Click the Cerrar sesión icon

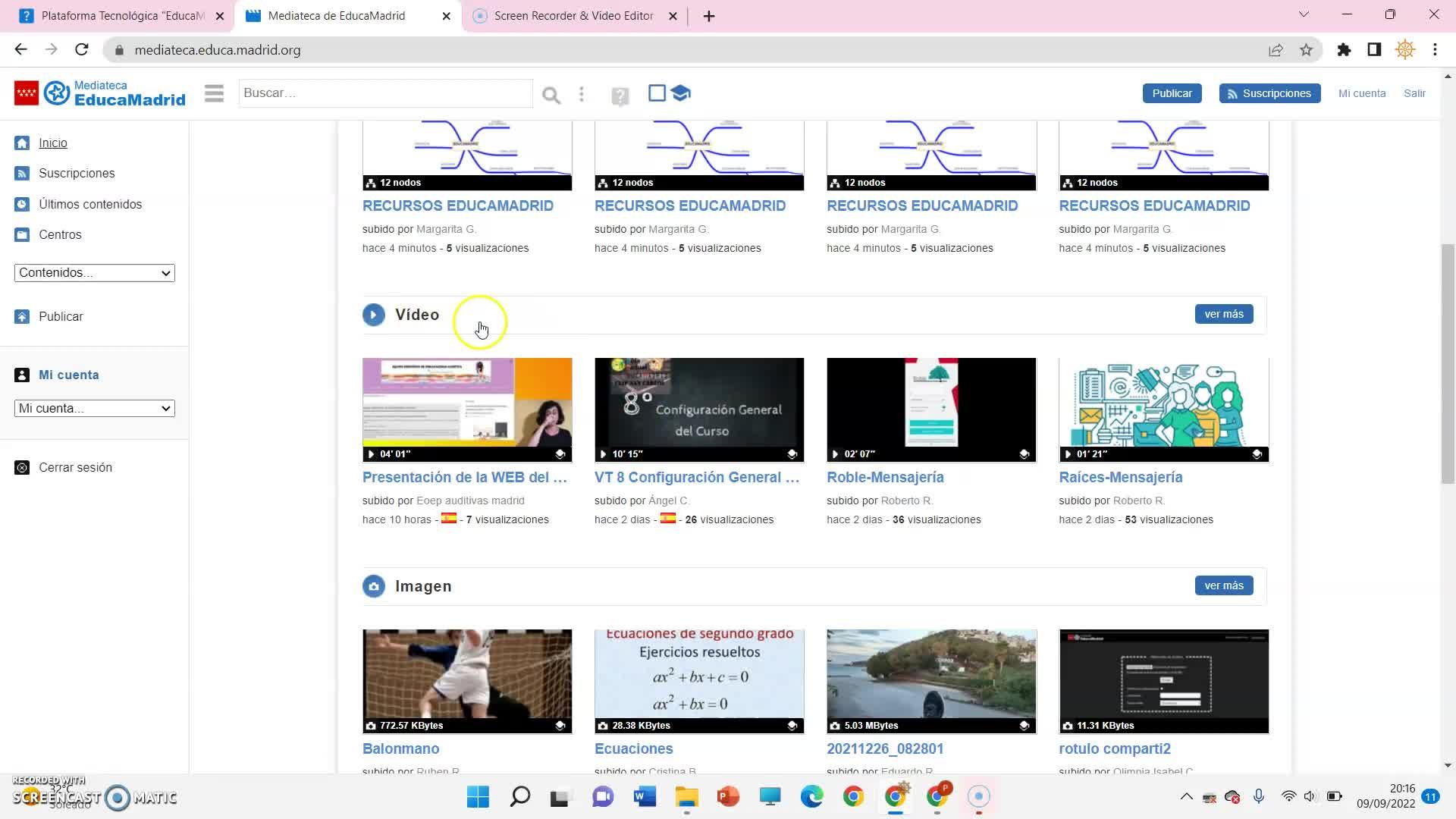[x=22, y=468]
